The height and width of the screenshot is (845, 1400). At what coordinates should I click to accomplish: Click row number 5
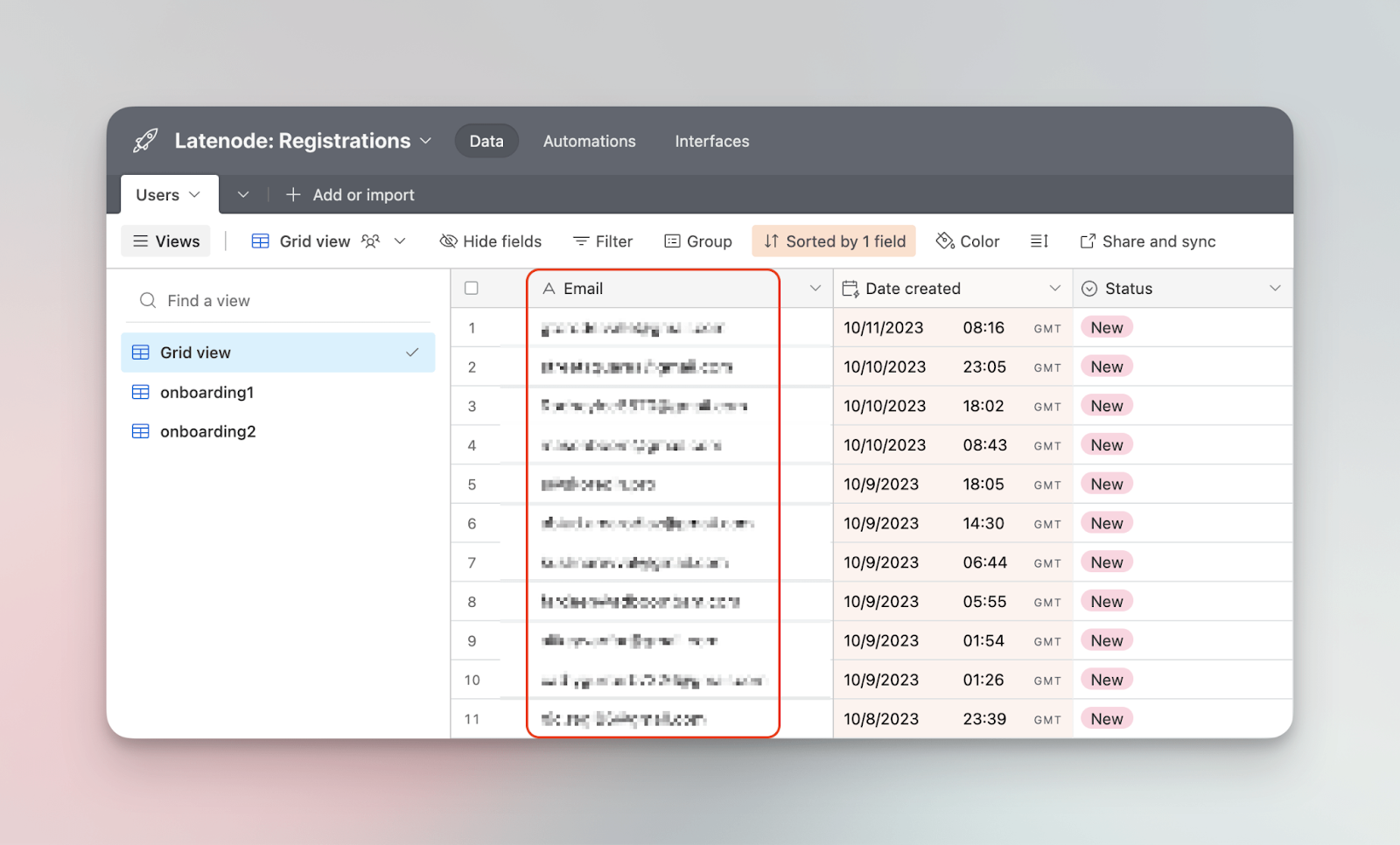pyautogui.click(x=472, y=485)
